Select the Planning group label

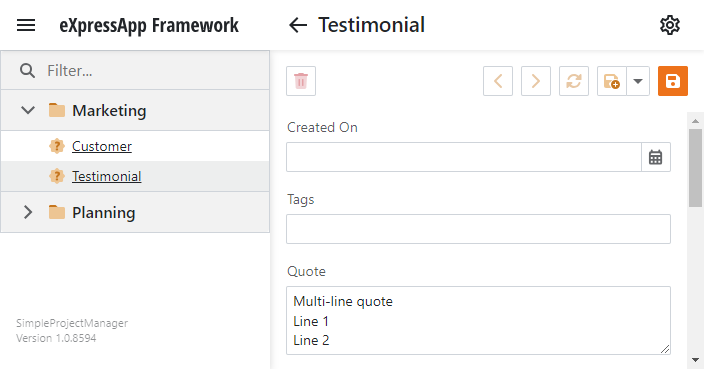104,212
